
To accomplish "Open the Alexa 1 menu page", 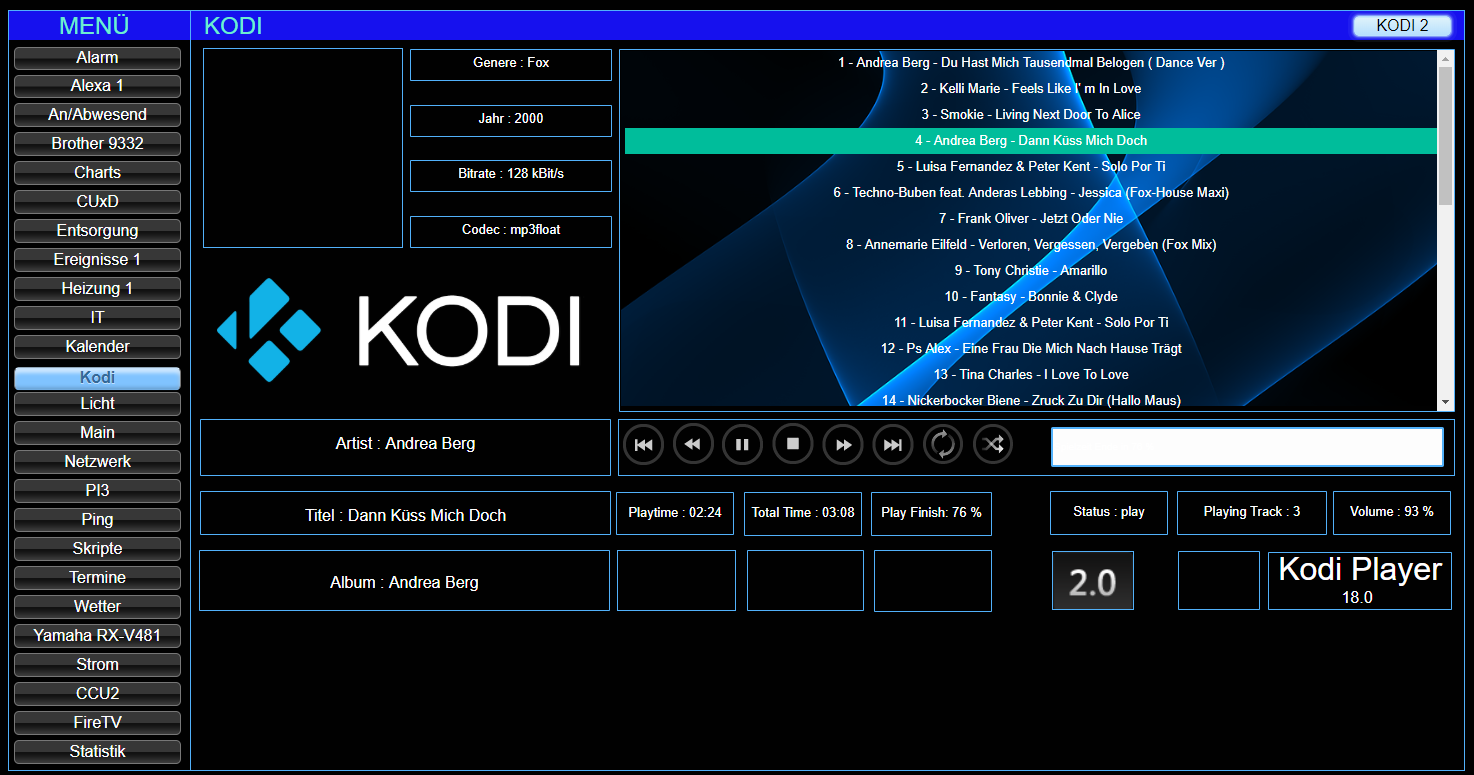I will tap(97, 86).
